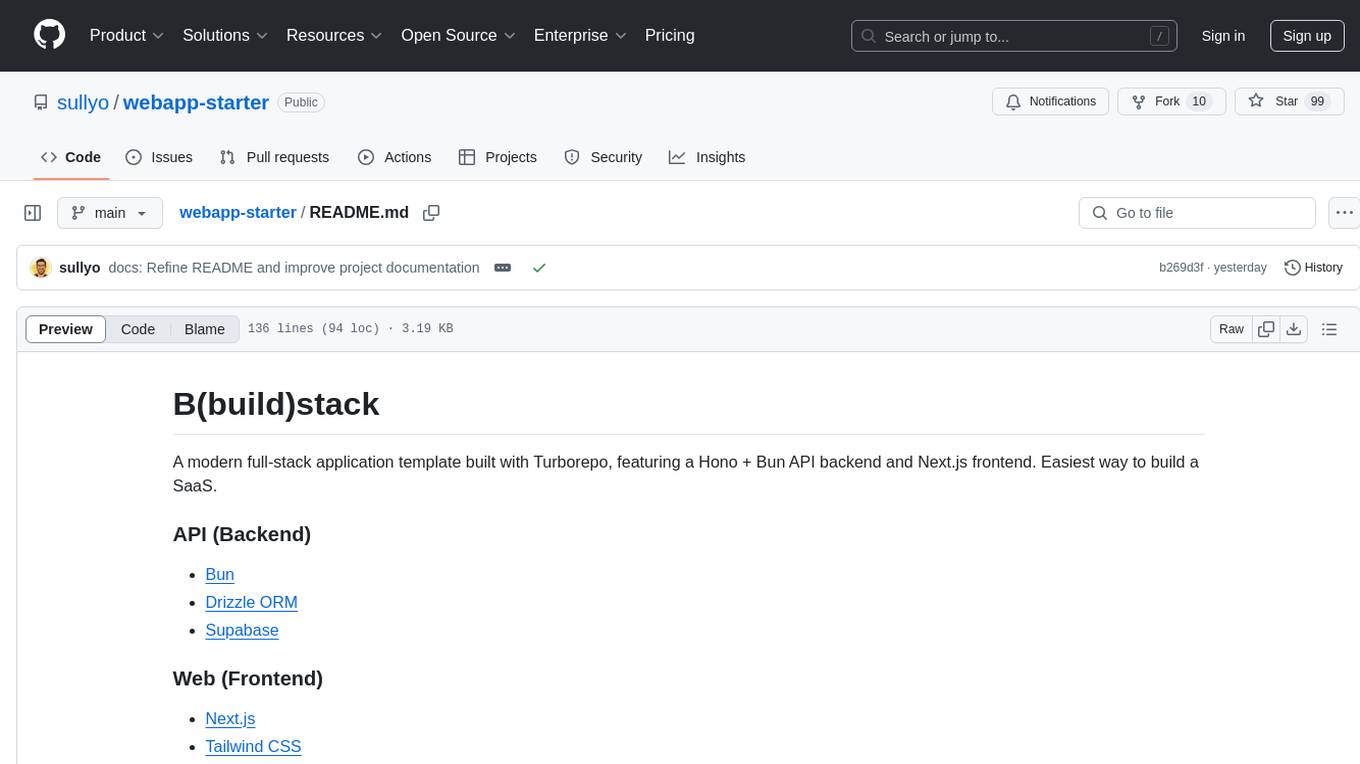Select the Preview view toggle
The width and height of the screenshot is (1360, 764).
click(66, 329)
